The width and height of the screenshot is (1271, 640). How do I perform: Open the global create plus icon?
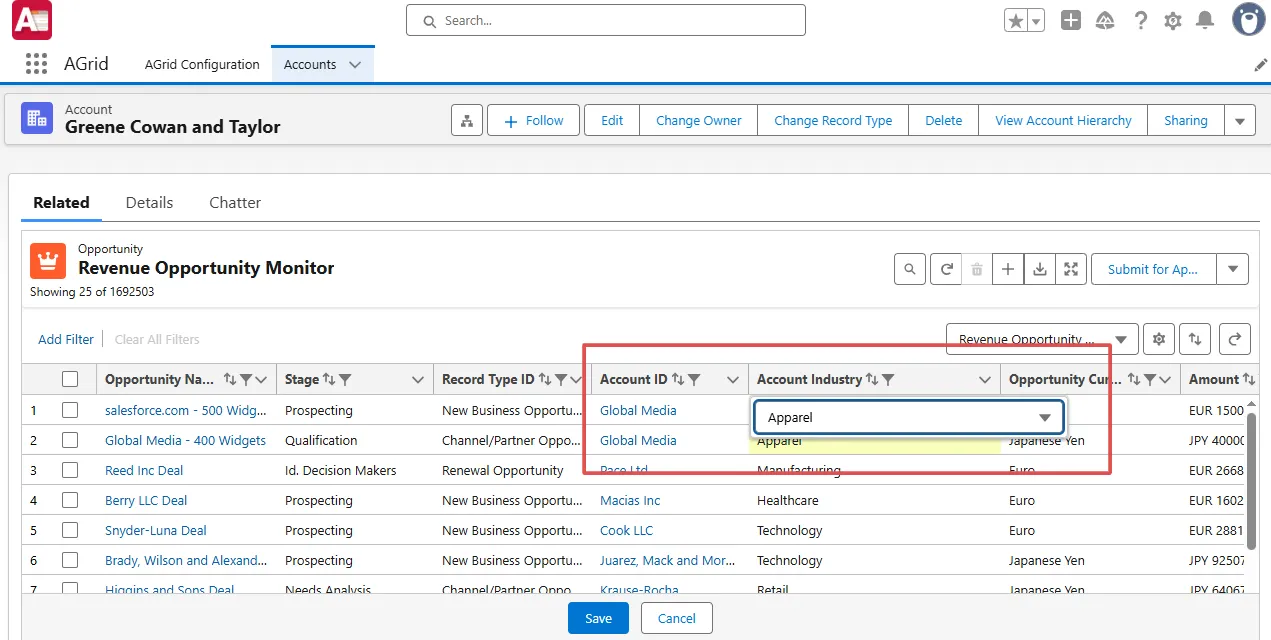click(1071, 21)
